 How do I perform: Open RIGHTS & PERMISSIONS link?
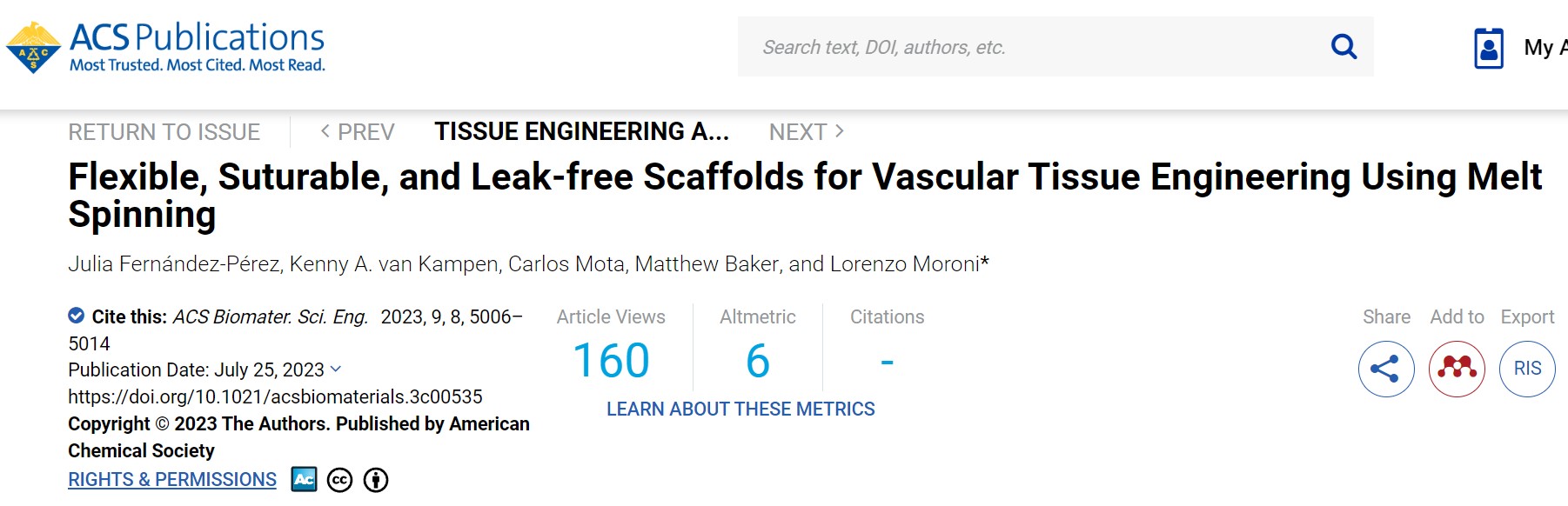(x=172, y=479)
